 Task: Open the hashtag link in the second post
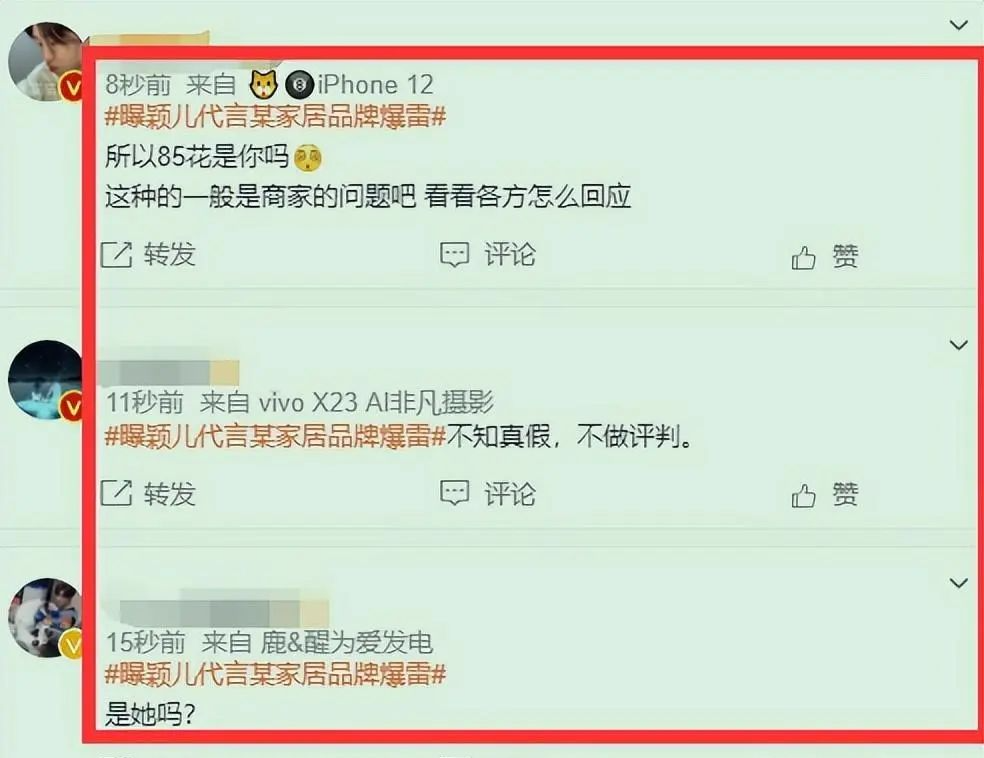pyautogui.click(x=275, y=435)
